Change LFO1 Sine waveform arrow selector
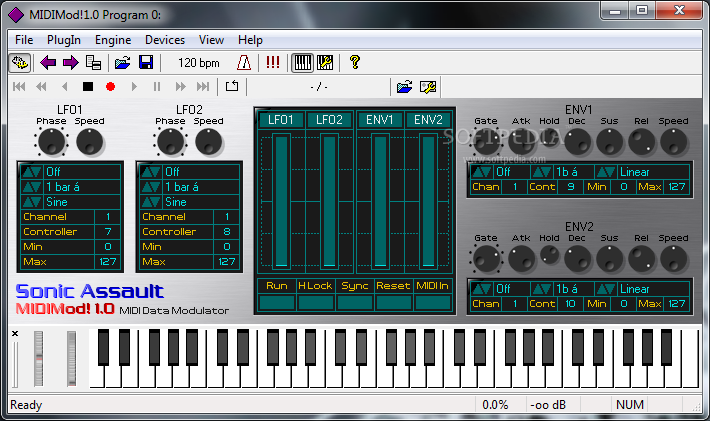Image resolution: width=710 pixels, height=421 pixels. point(32,202)
